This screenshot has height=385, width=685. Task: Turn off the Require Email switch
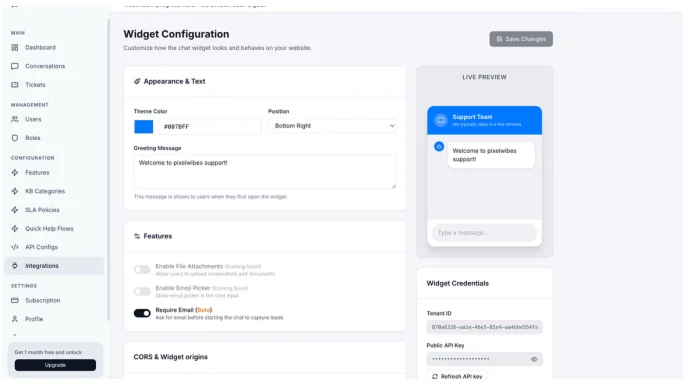click(142, 313)
